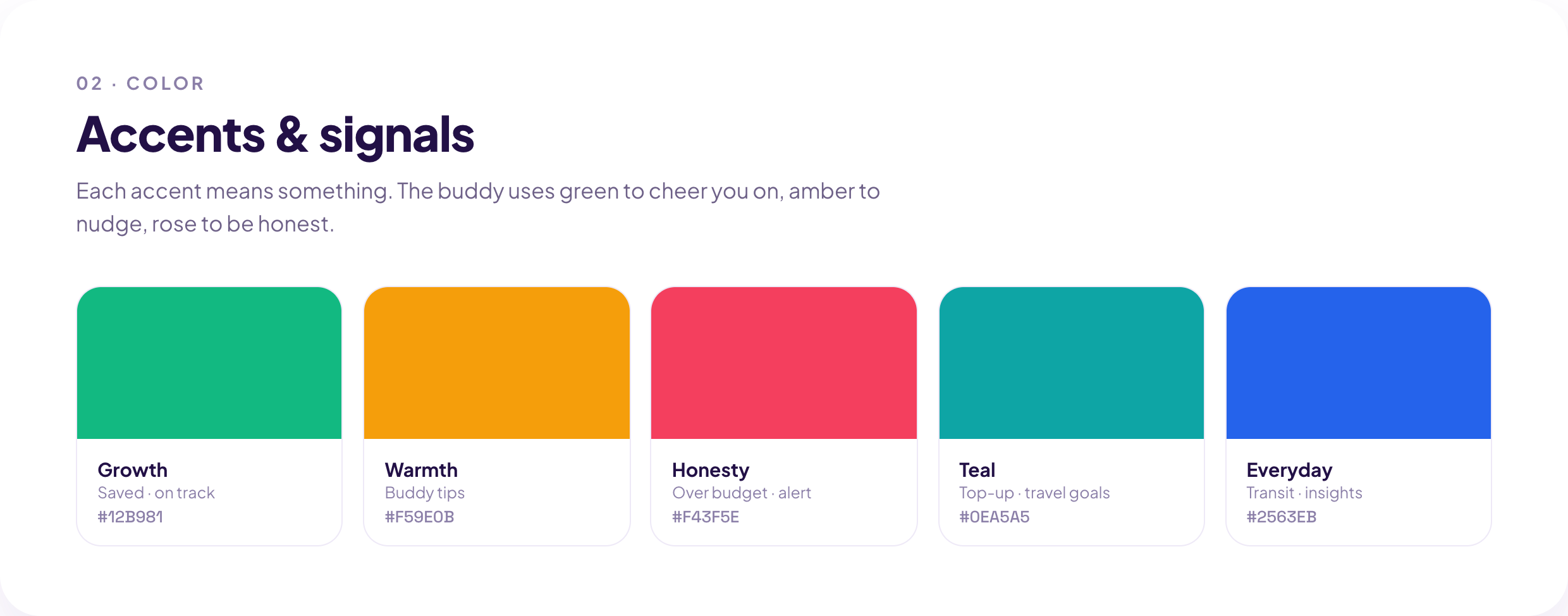Select the blue Everyday color swatch
Screen dimensions: 1568x616
(x=1359, y=363)
